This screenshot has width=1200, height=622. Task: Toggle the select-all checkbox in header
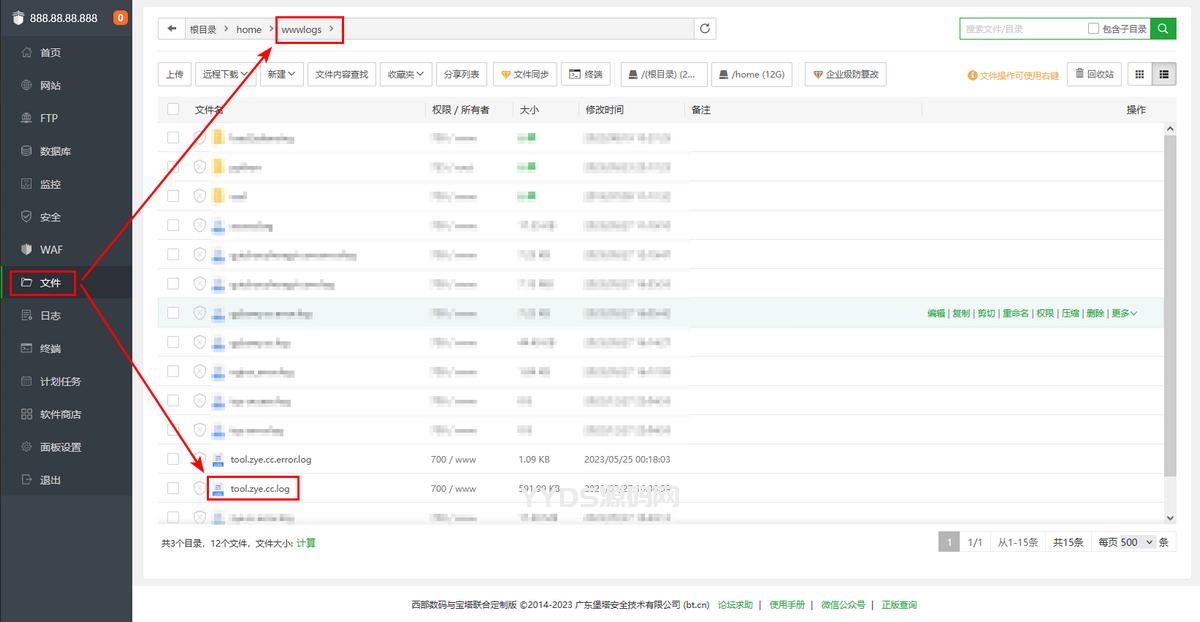coord(173,109)
